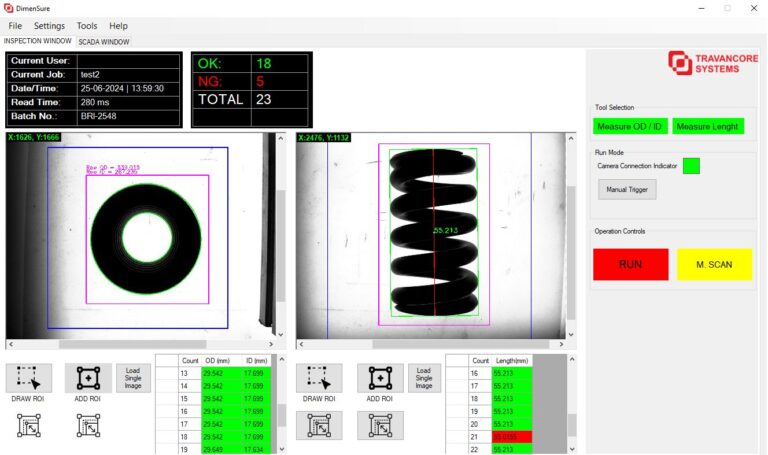Image resolution: width=768 pixels, height=455 pixels.
Task: Click resize ROI icon below right ADD ROI
Action: (380, 425)
